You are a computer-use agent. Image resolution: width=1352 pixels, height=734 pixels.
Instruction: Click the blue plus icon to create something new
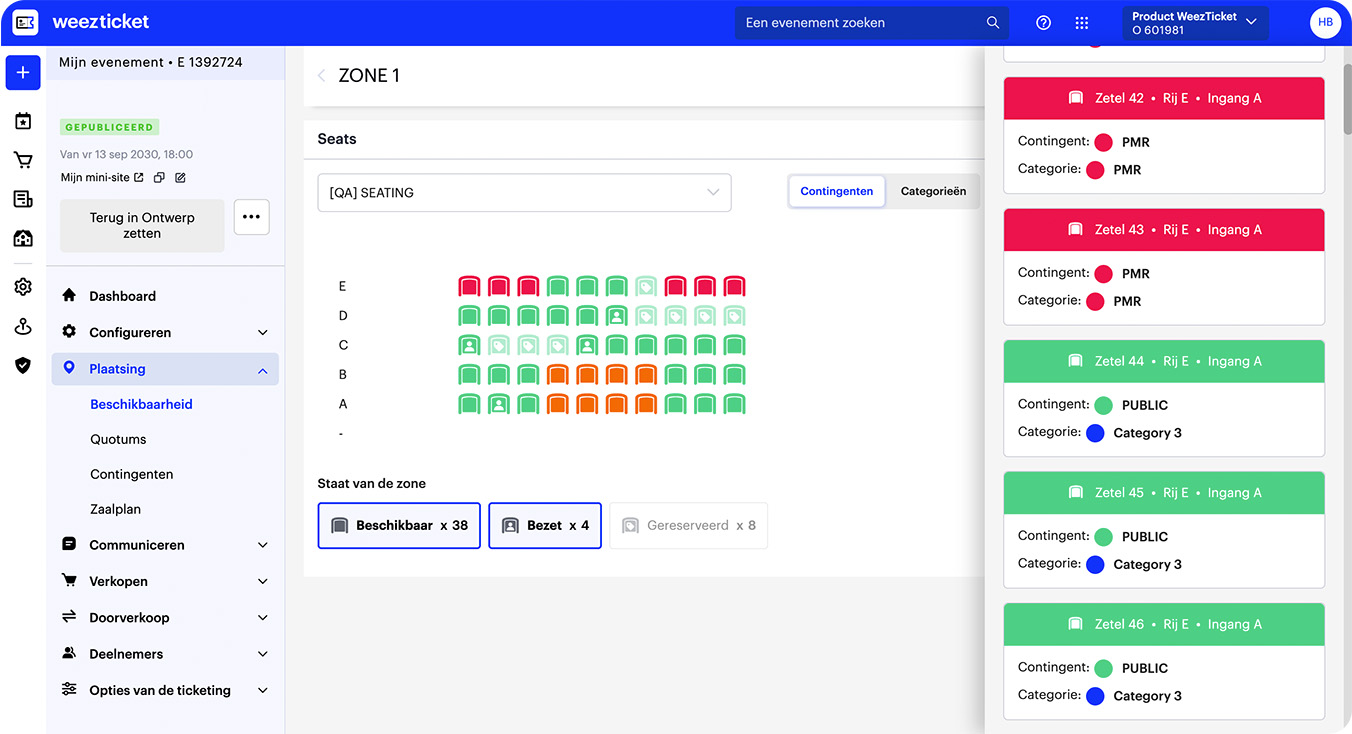pos(22,72)
